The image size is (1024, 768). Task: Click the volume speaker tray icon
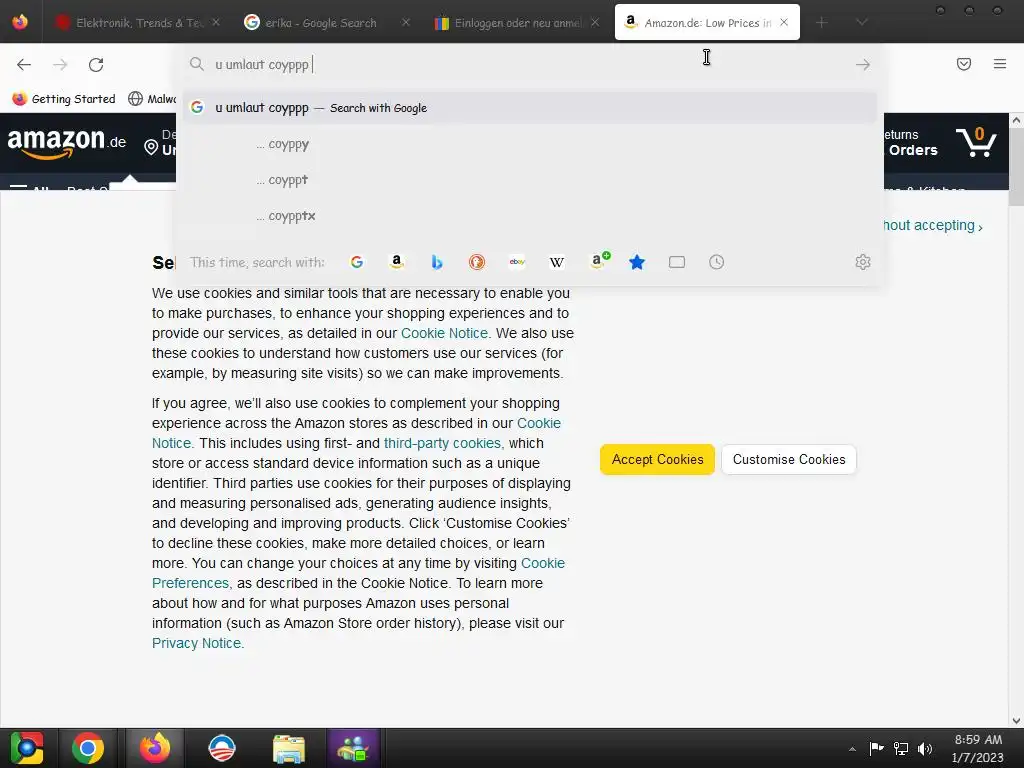(x=925, y=748)
